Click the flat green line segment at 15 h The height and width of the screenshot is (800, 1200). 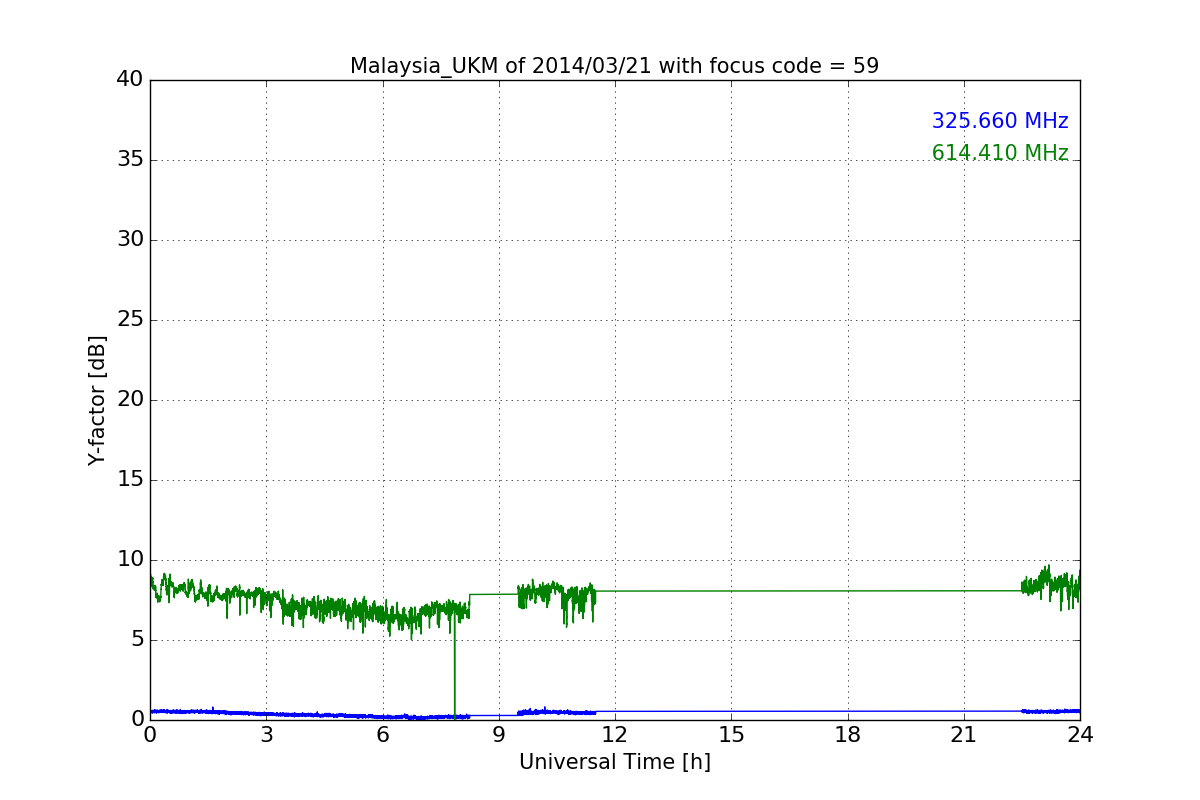[x=731, y=591]
